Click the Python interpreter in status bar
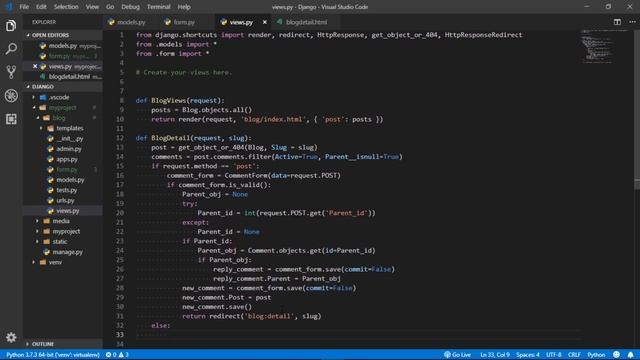 coord(53,355)
